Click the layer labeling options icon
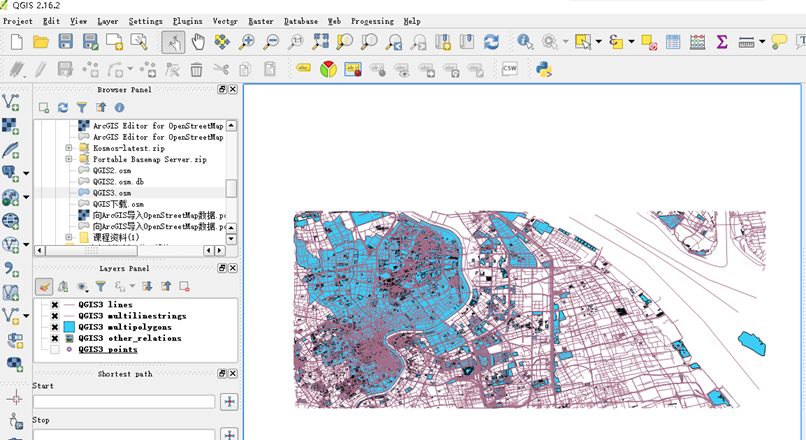806x440 pixels. click(x=303, y=68)
